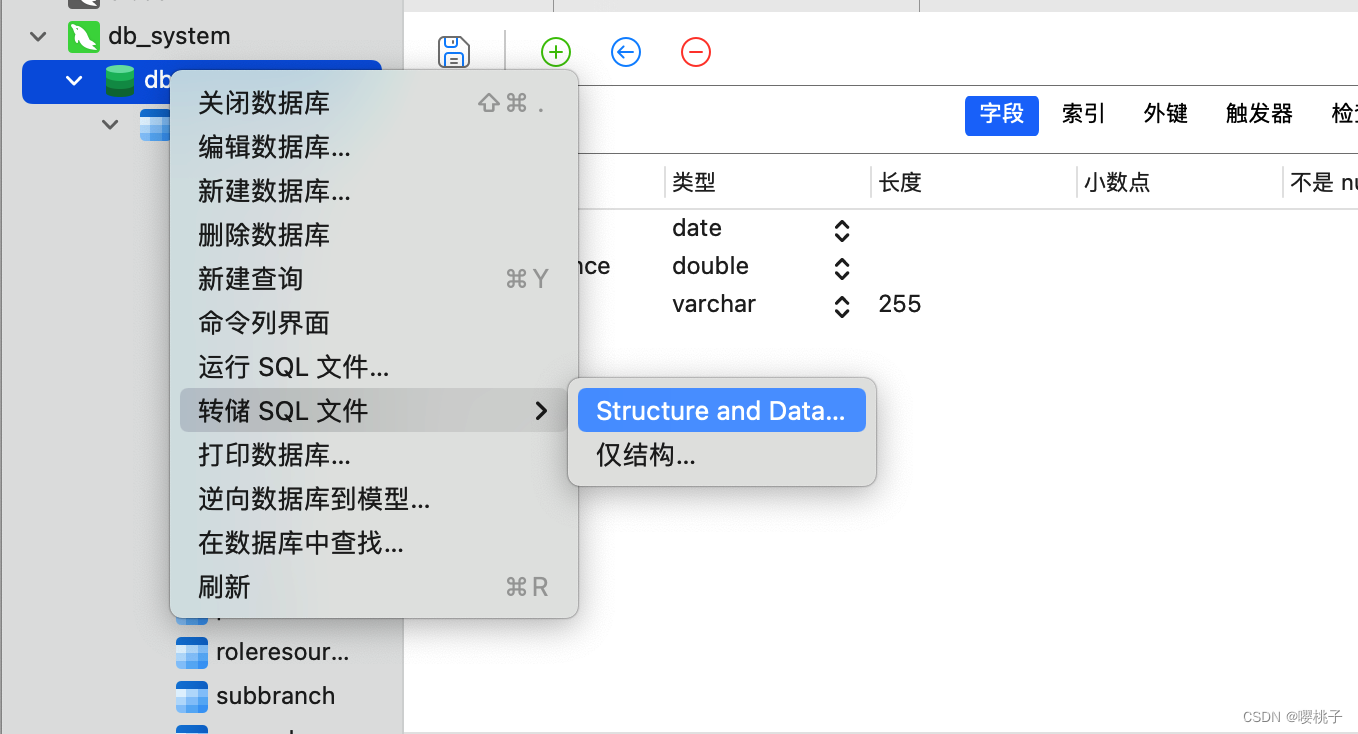Select the roleresour... table in tree
The height and width of the screenshot is (734, 1358).
click(283, 653)
